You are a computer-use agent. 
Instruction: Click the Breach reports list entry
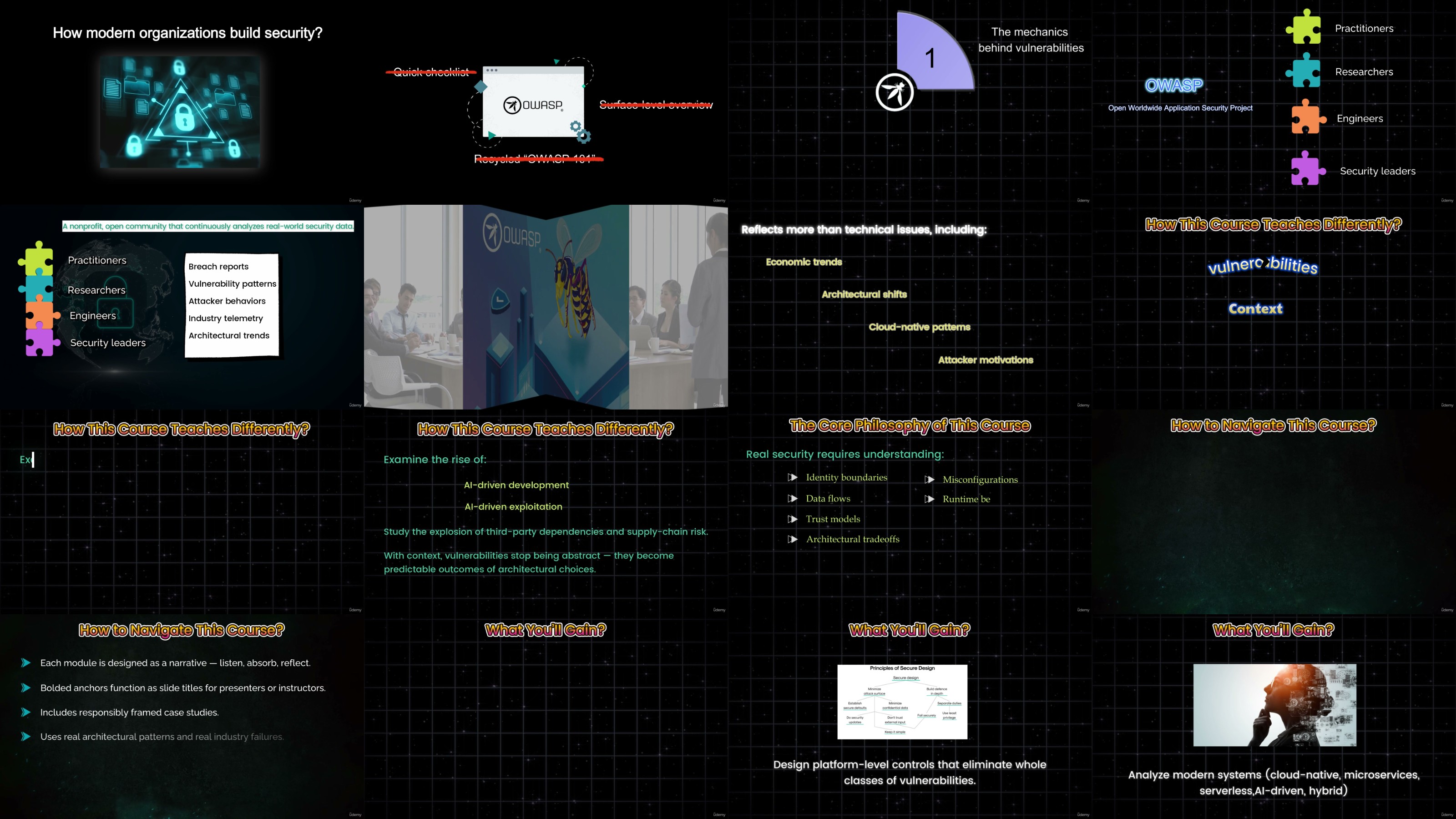point(218,266)
